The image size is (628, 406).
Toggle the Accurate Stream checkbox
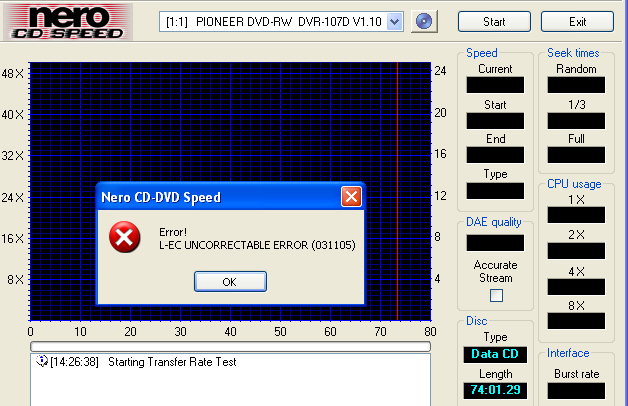click(496, 295)
